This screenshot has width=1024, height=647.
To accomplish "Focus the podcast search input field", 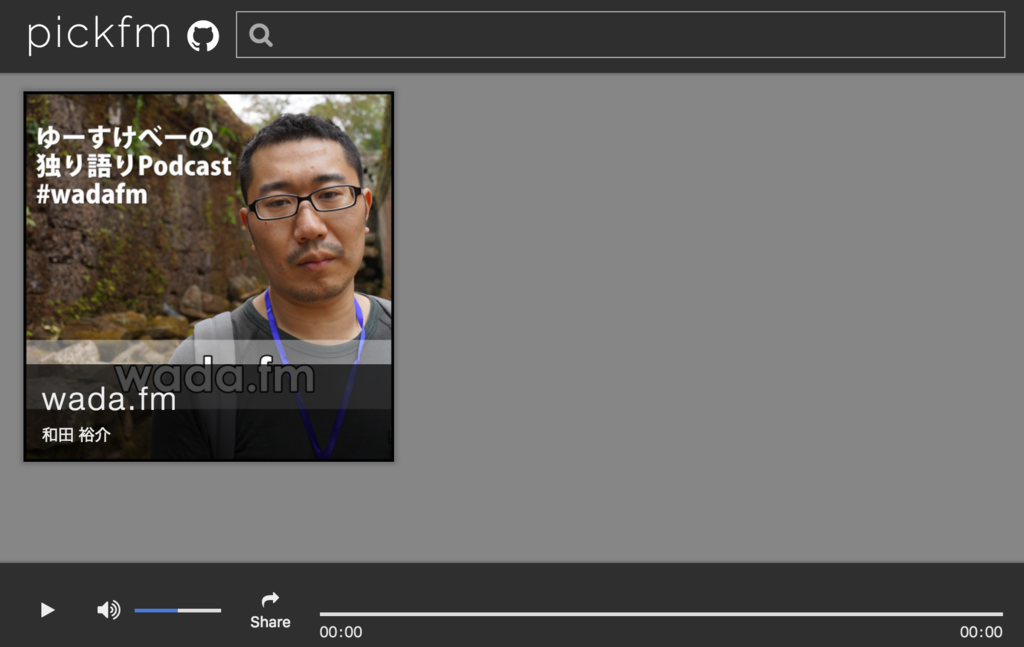I will pyautogui.click(x=620, y=35).
